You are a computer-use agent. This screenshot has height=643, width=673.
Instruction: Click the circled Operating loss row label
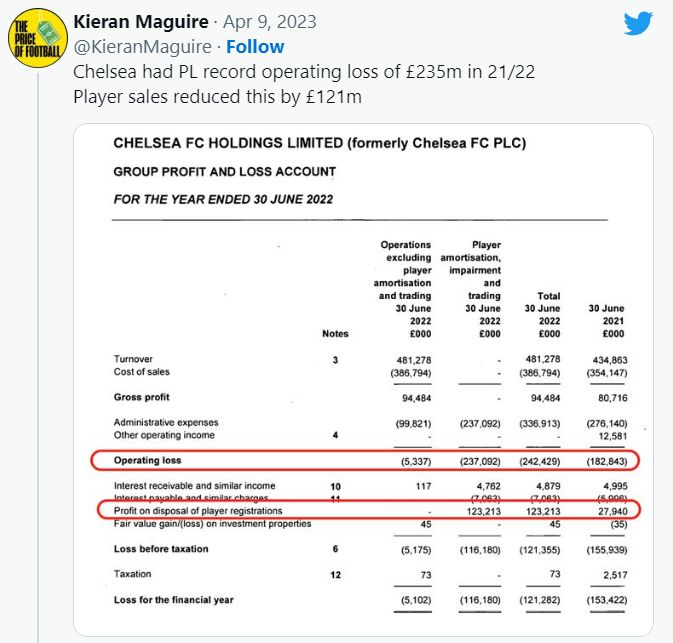tap(145, 462)
